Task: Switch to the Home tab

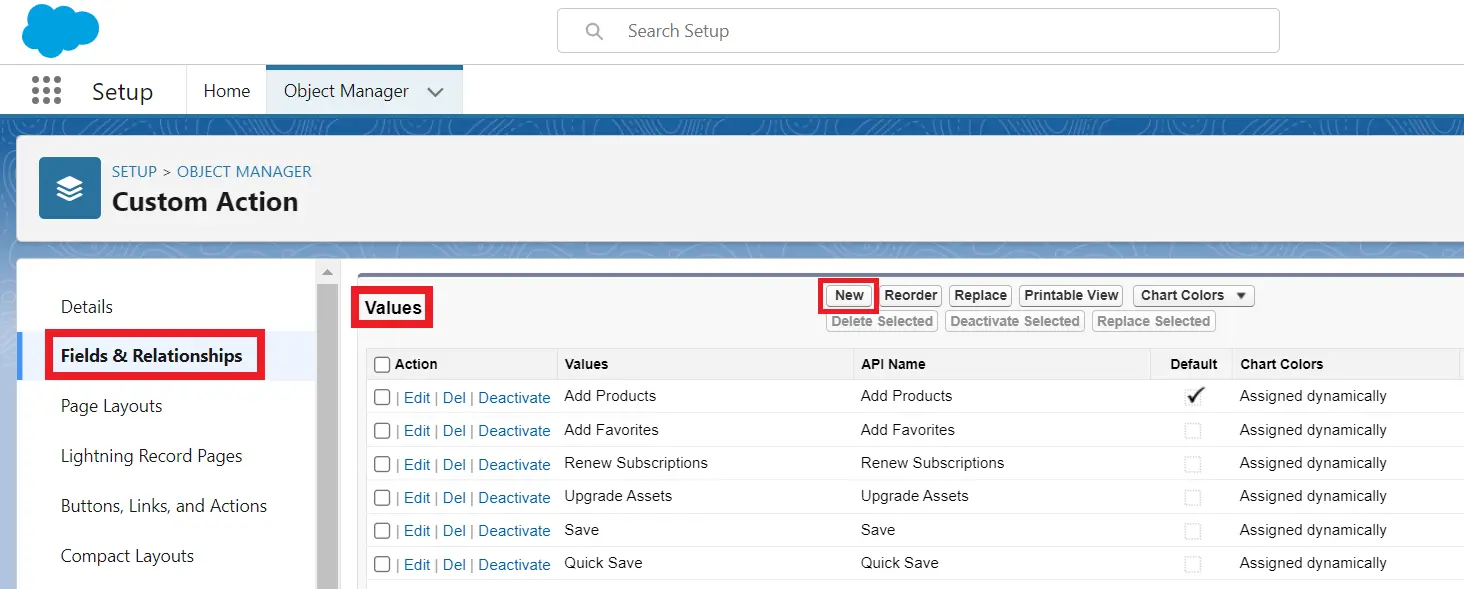Action: click(x=227, y=91)
